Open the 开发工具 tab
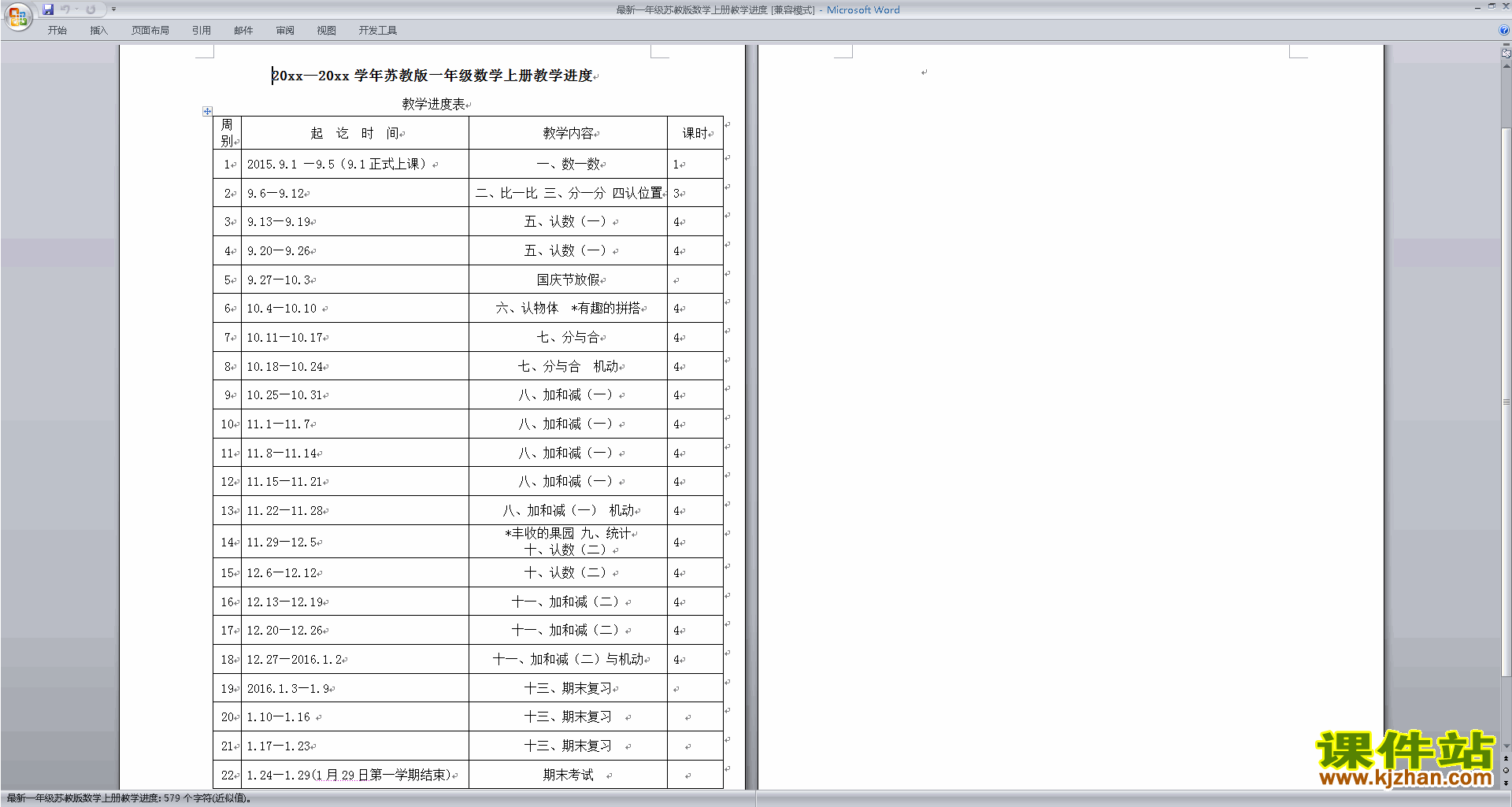The image size is (1512, 807). 377,30
